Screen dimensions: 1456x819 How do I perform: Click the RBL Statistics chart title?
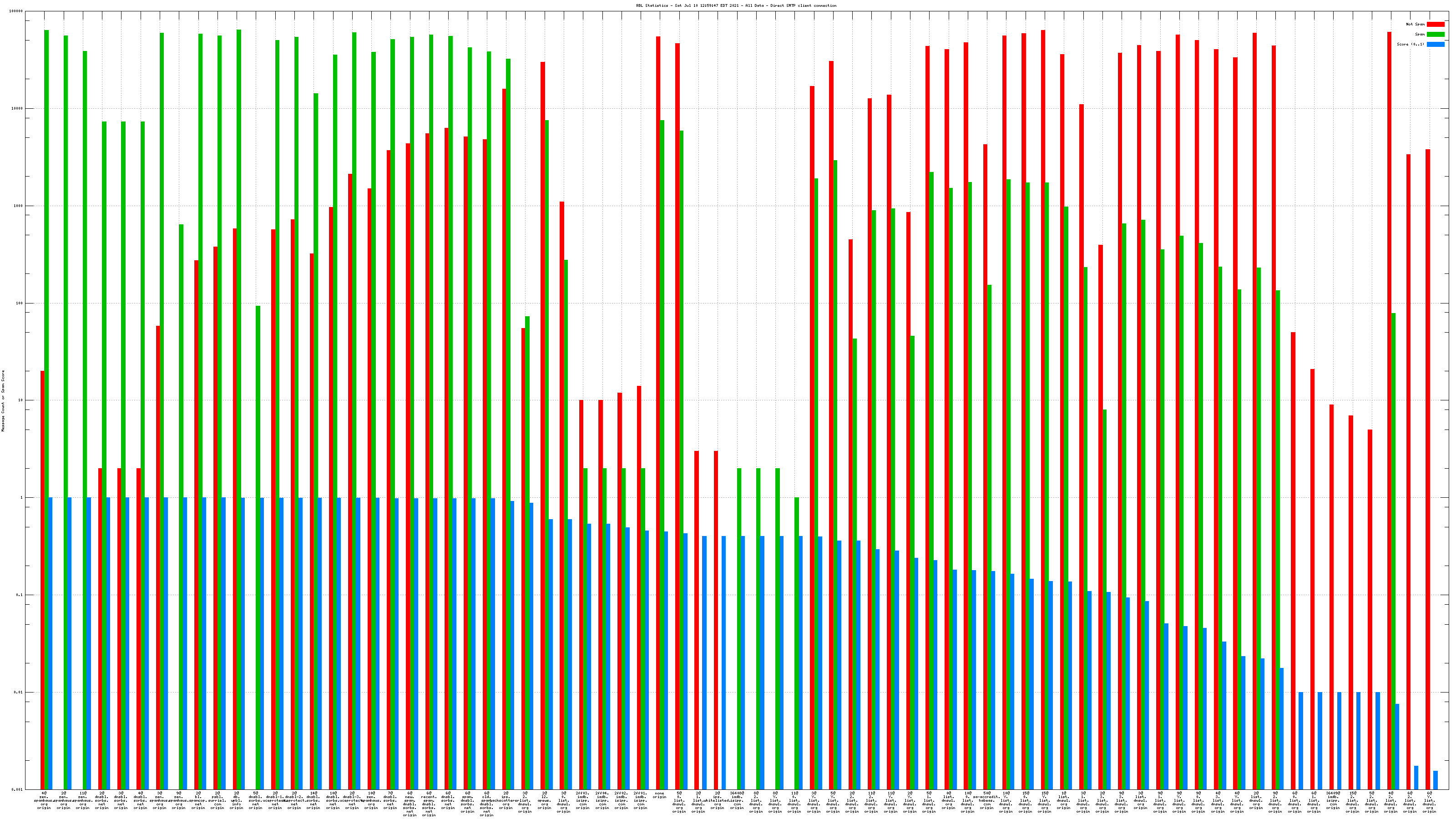point(736,5)
